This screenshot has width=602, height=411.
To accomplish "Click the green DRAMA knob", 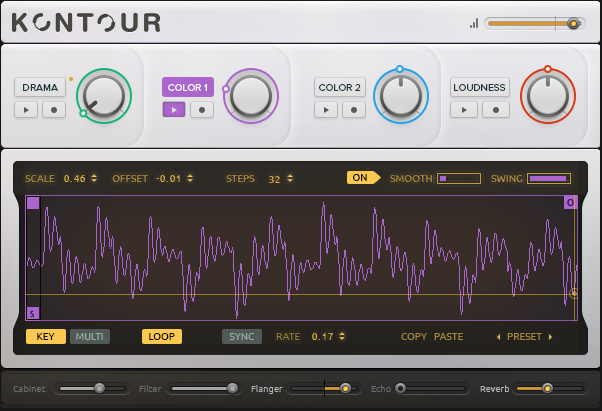I will pos(104,96).
